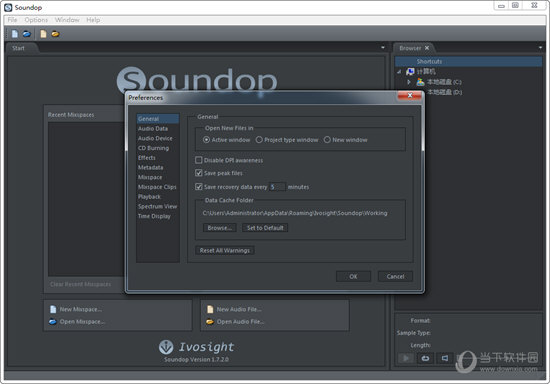Click the recovery minutes input field
Screen dimensions: 550x384
pos(277,187)
